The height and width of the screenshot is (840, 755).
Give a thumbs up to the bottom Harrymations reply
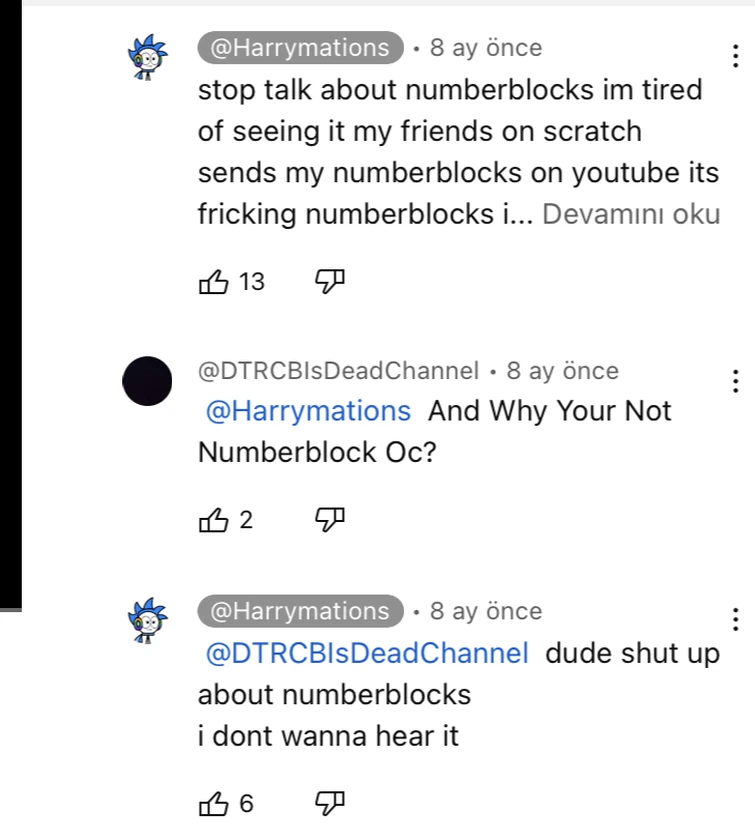click(214, 802)
